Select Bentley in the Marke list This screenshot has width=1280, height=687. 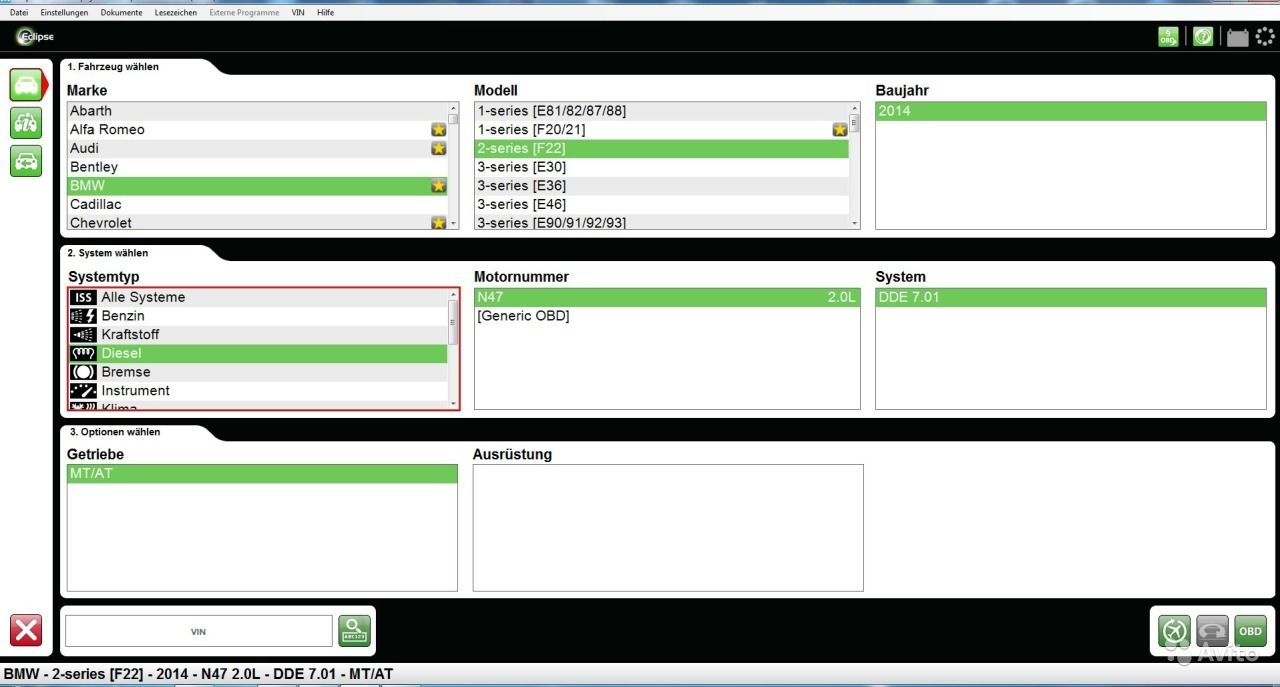[258, 167]
